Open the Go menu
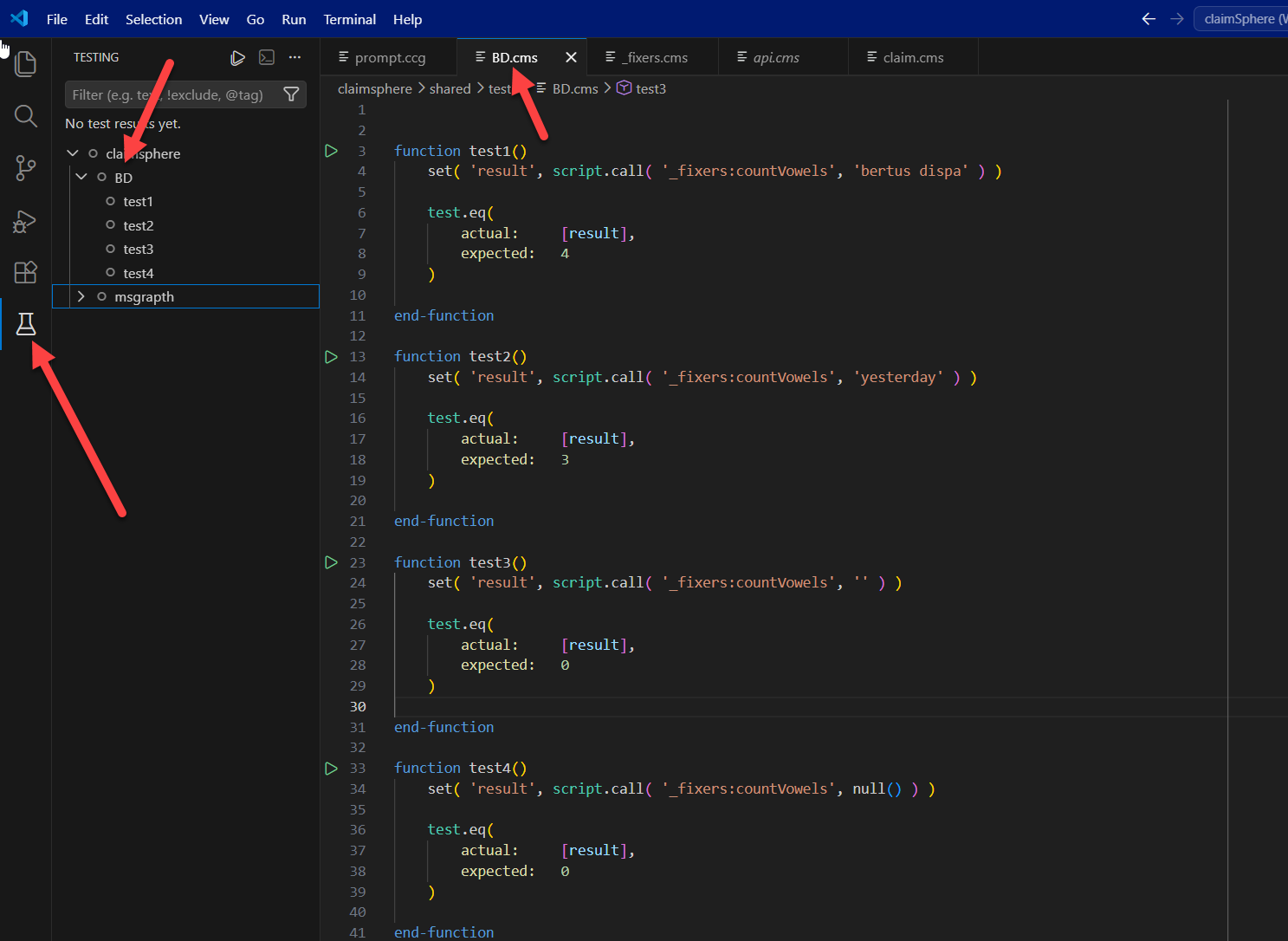The height and width of the screenshot is (941, 1288). click(256, 19)
